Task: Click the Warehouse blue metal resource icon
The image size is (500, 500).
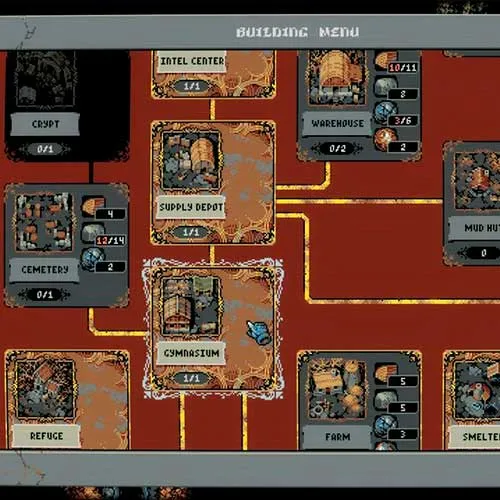Action: (386, 113)
